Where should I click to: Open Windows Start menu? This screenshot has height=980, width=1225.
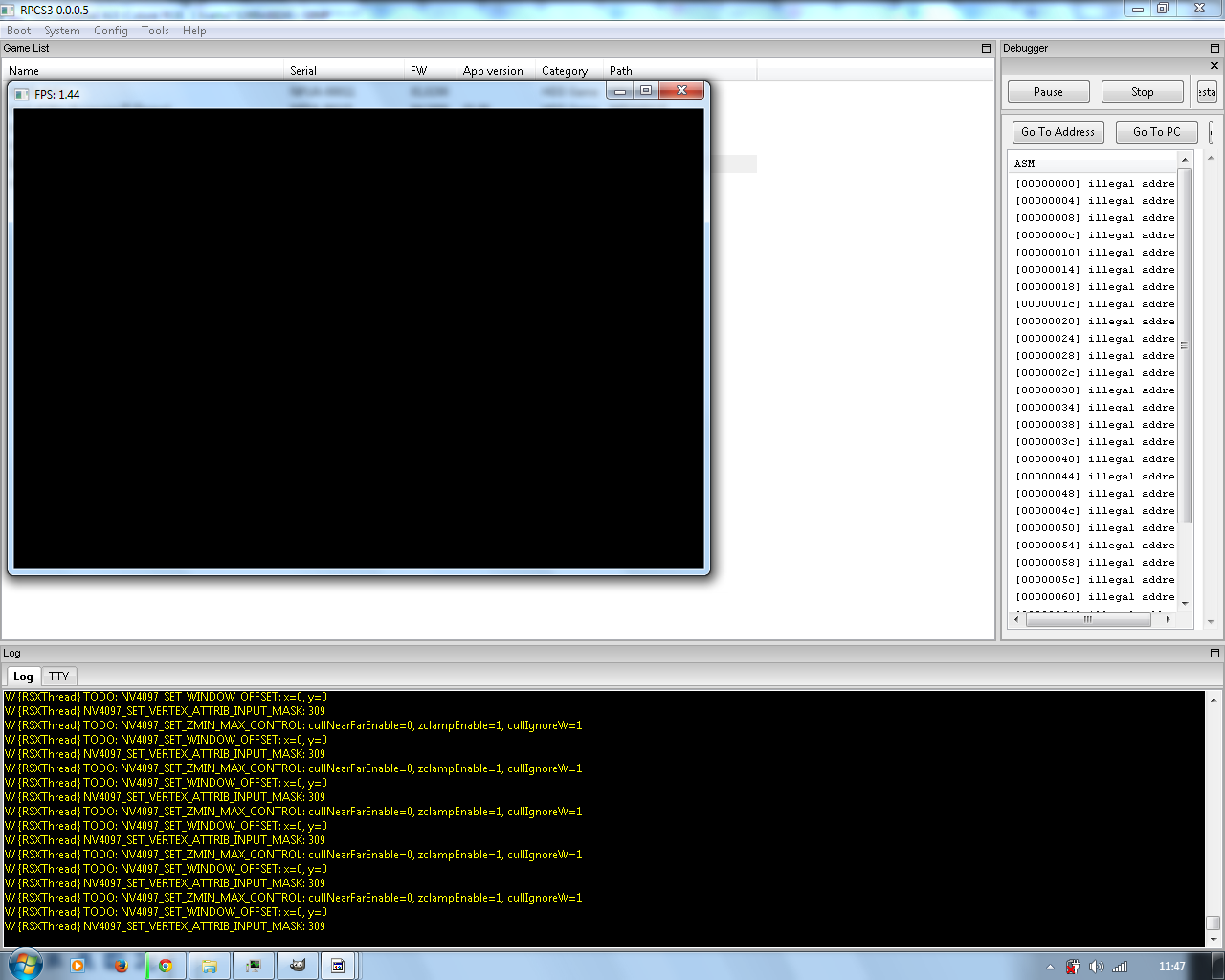pos(26,965)
